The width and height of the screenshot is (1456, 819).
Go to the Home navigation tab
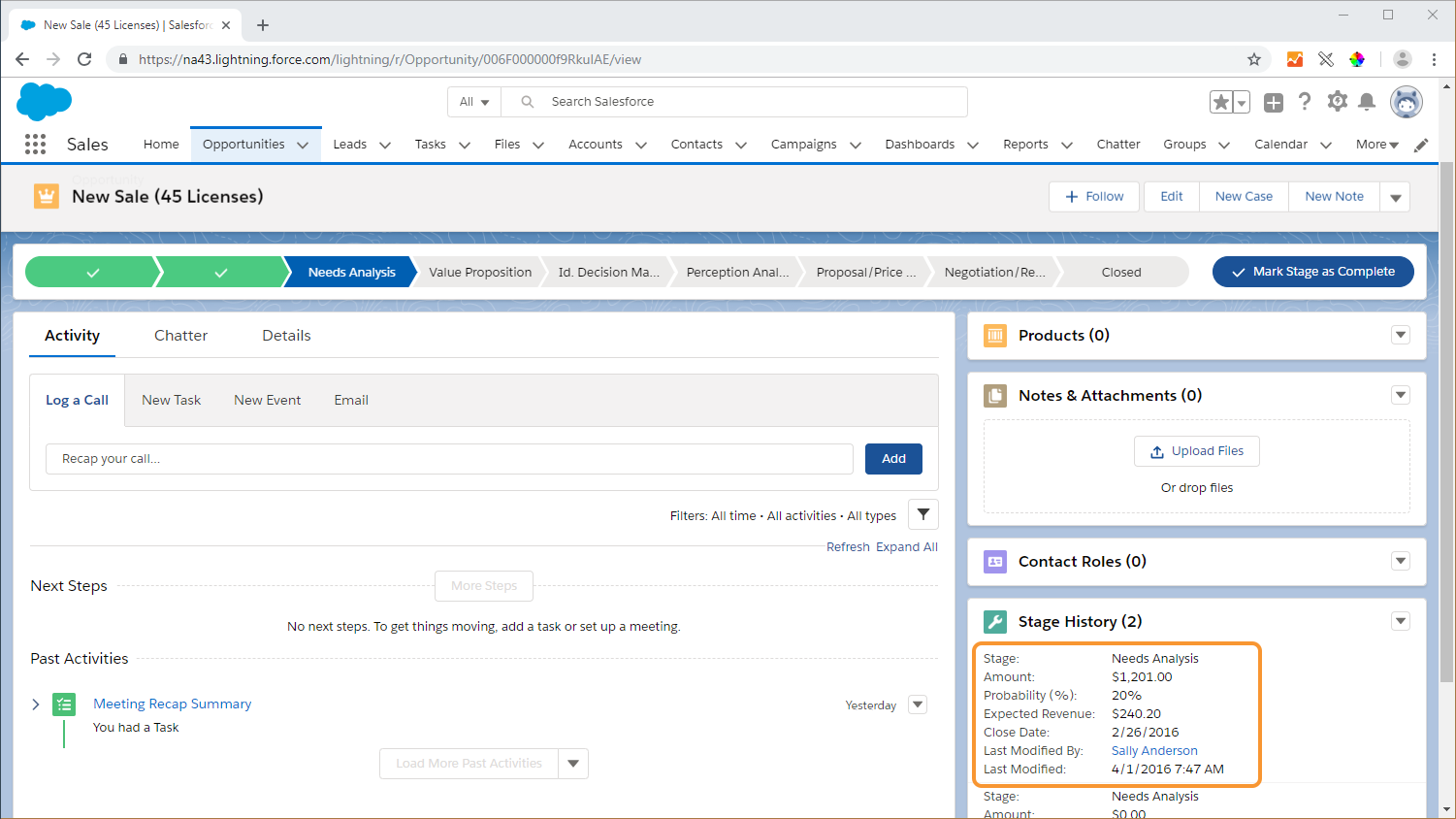pyautogui.click(x=161, y=145)
